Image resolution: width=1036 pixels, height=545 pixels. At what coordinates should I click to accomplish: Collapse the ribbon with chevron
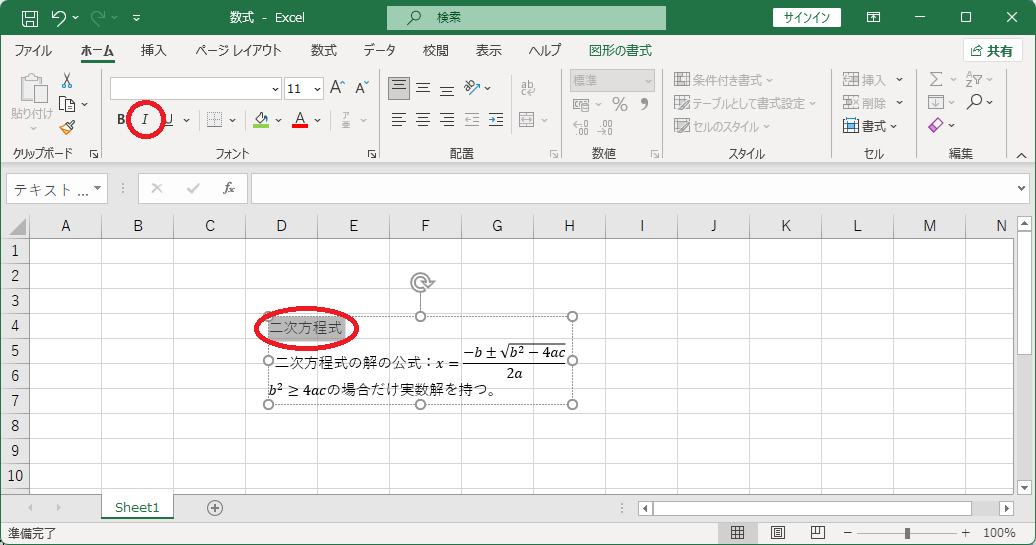(1021, 155)
